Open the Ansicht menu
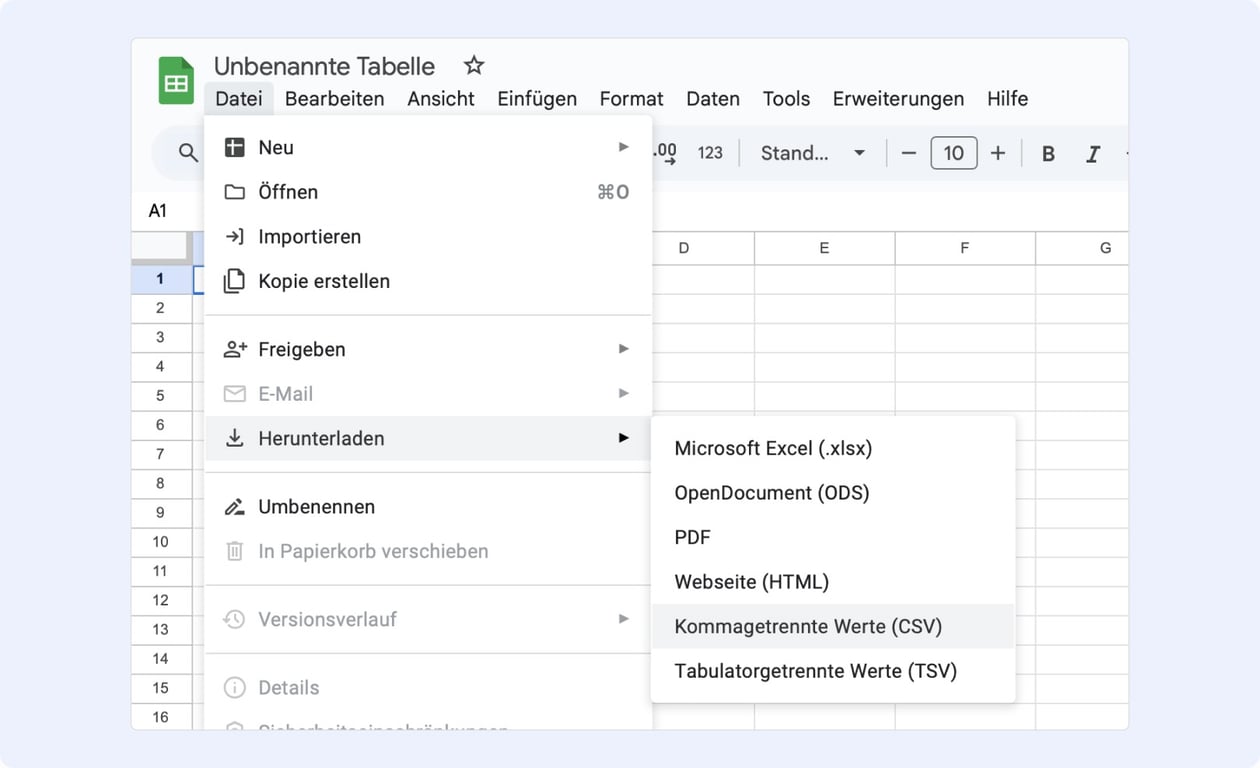Image resolution: width=1260 pixels, height=768 pixels. click(x=441, y=99)
